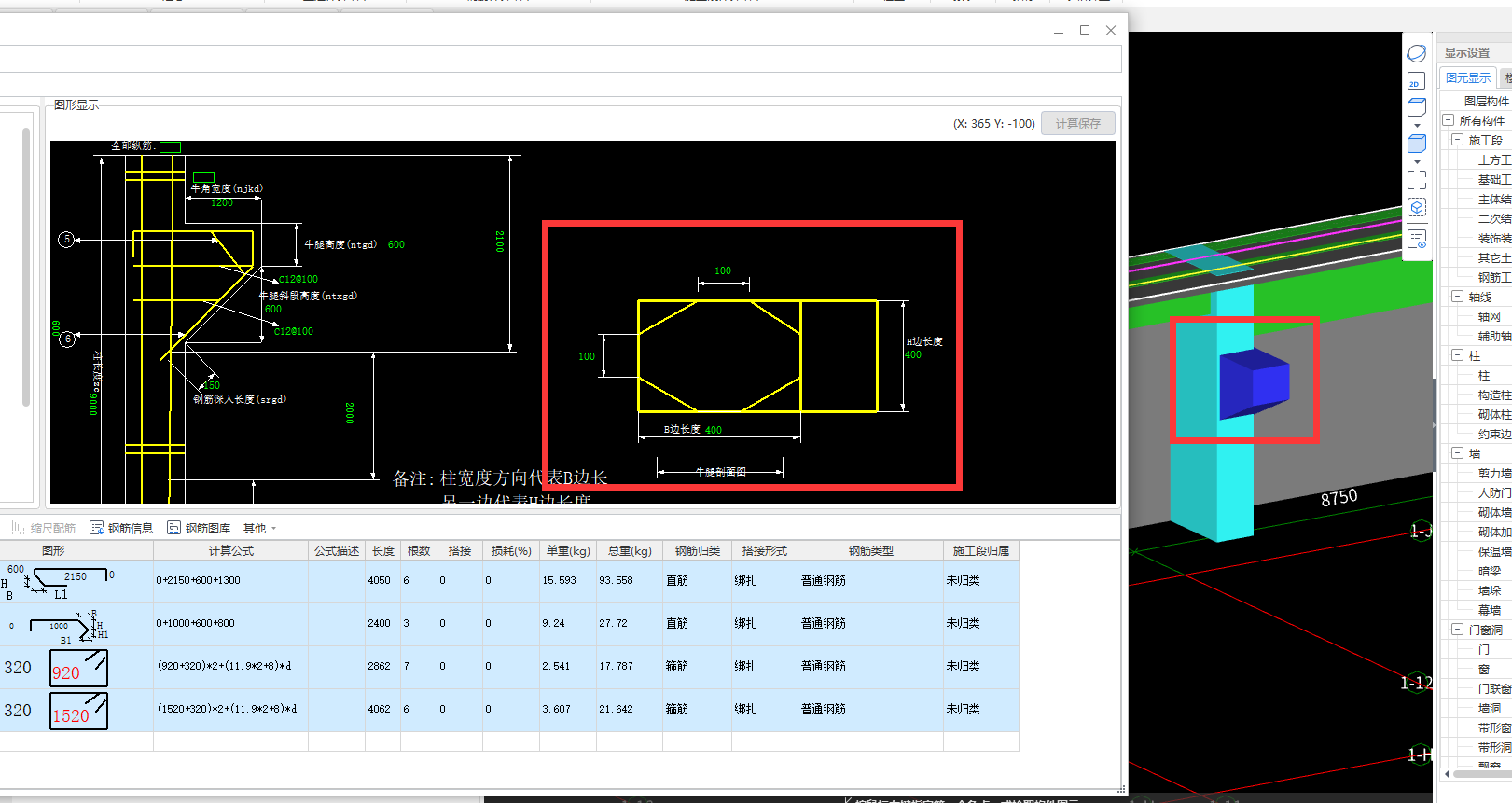This screenshot has width=1512, height=803.
Task: Click the 920 stirrup shape thumbnail
Action: pos(78,669)
